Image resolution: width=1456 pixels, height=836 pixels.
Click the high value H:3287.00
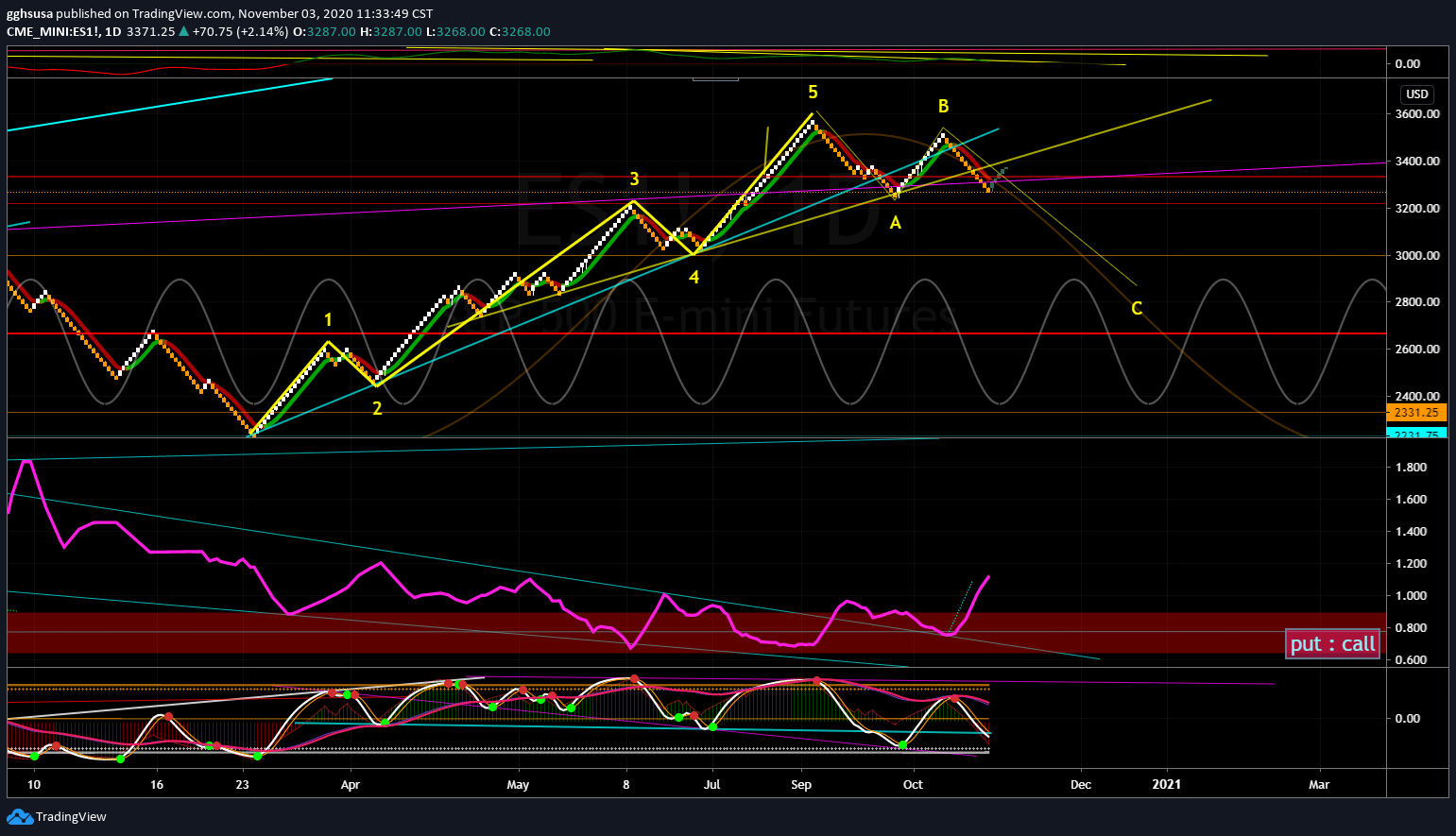391,31
